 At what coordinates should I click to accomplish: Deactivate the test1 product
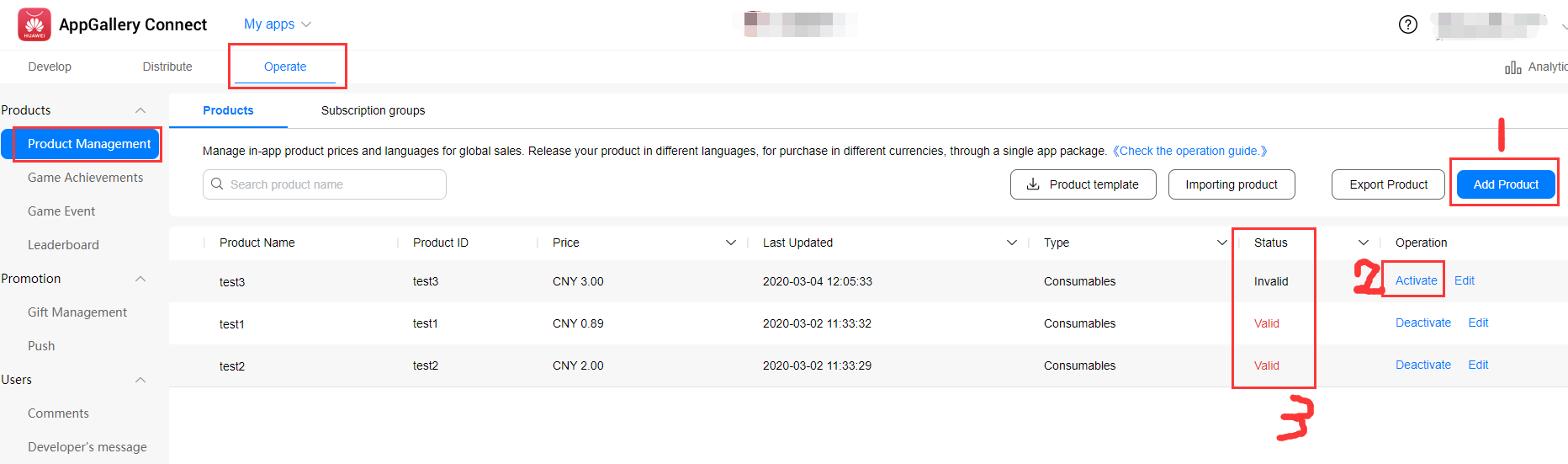[x=1423, y=323]
